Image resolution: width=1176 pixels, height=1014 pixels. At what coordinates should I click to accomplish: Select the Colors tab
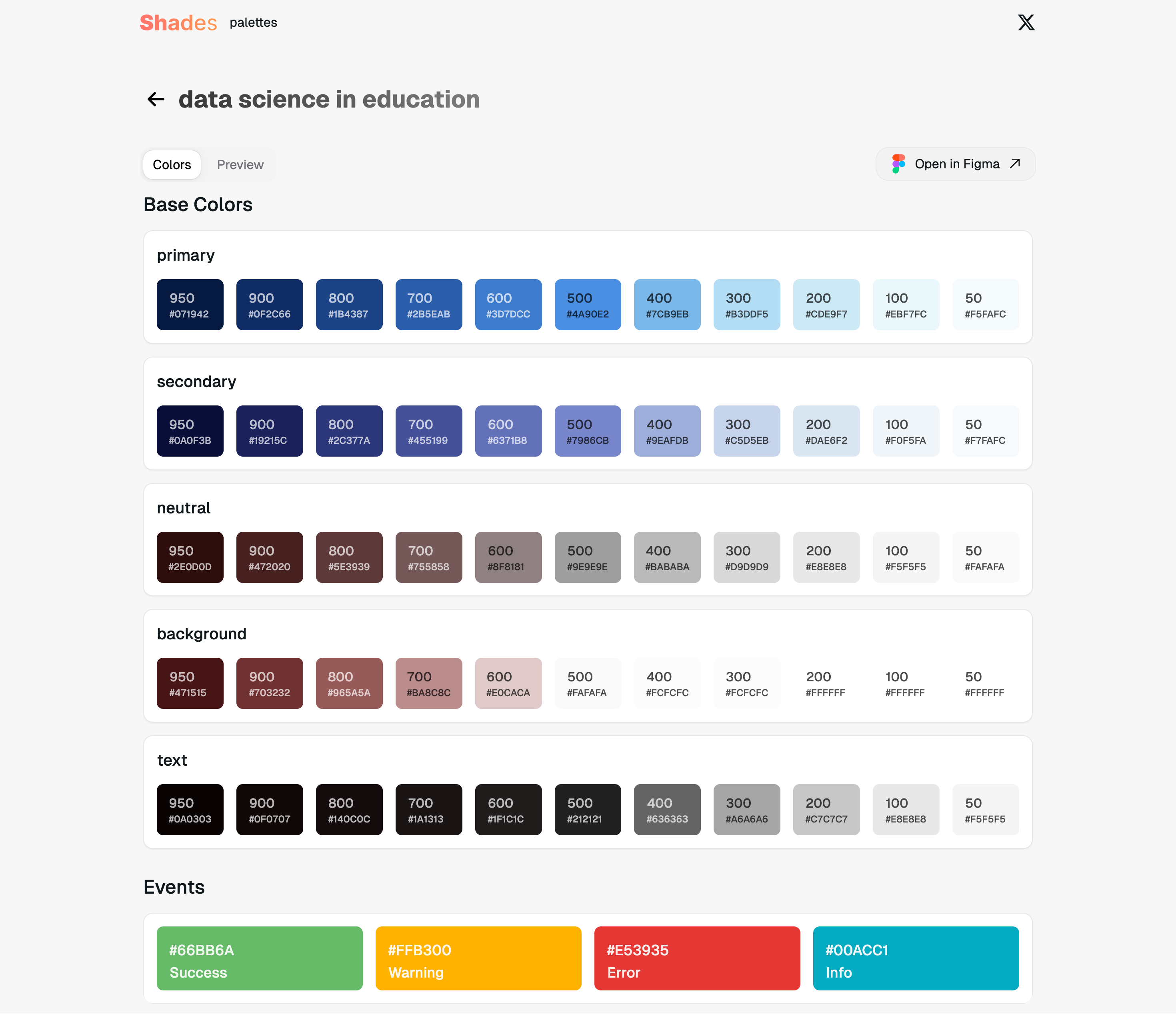point(172,165)
